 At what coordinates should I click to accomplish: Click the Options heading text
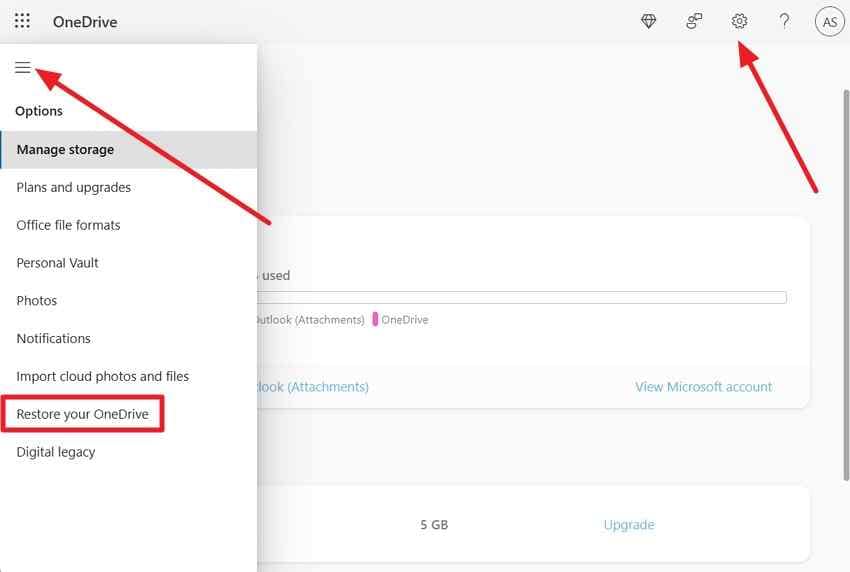point(39,111)
